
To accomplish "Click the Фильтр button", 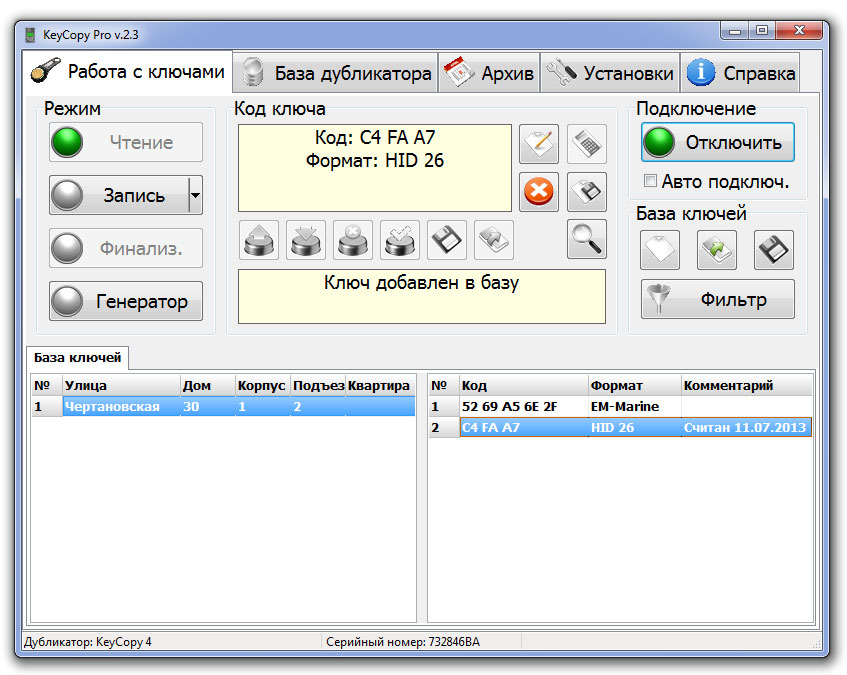I will point(718,299).
